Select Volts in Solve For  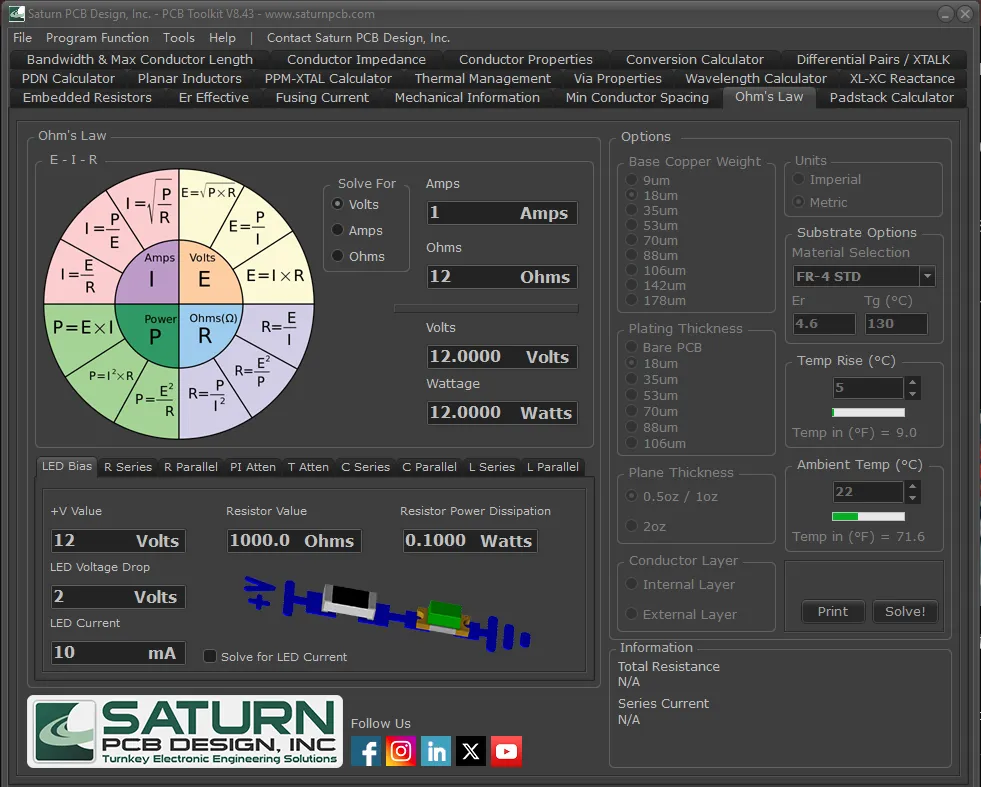[355, 205]
